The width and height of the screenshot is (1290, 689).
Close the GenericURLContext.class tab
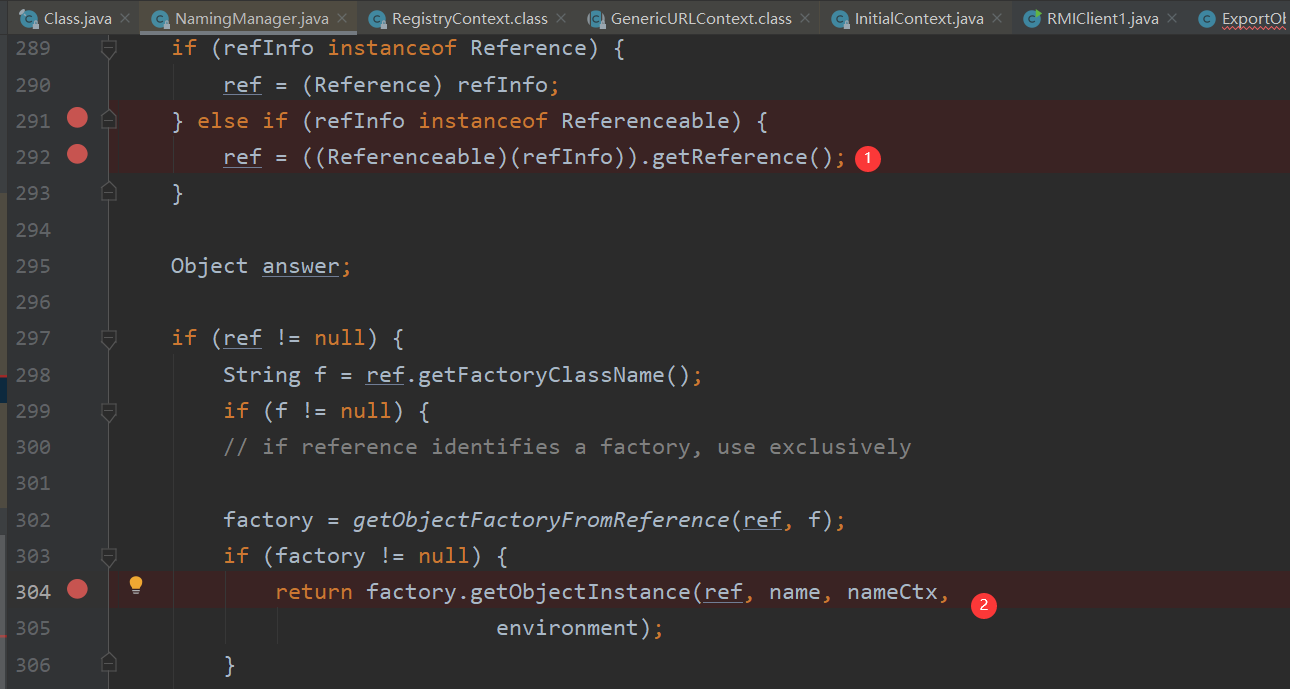[x=805, y=18]
